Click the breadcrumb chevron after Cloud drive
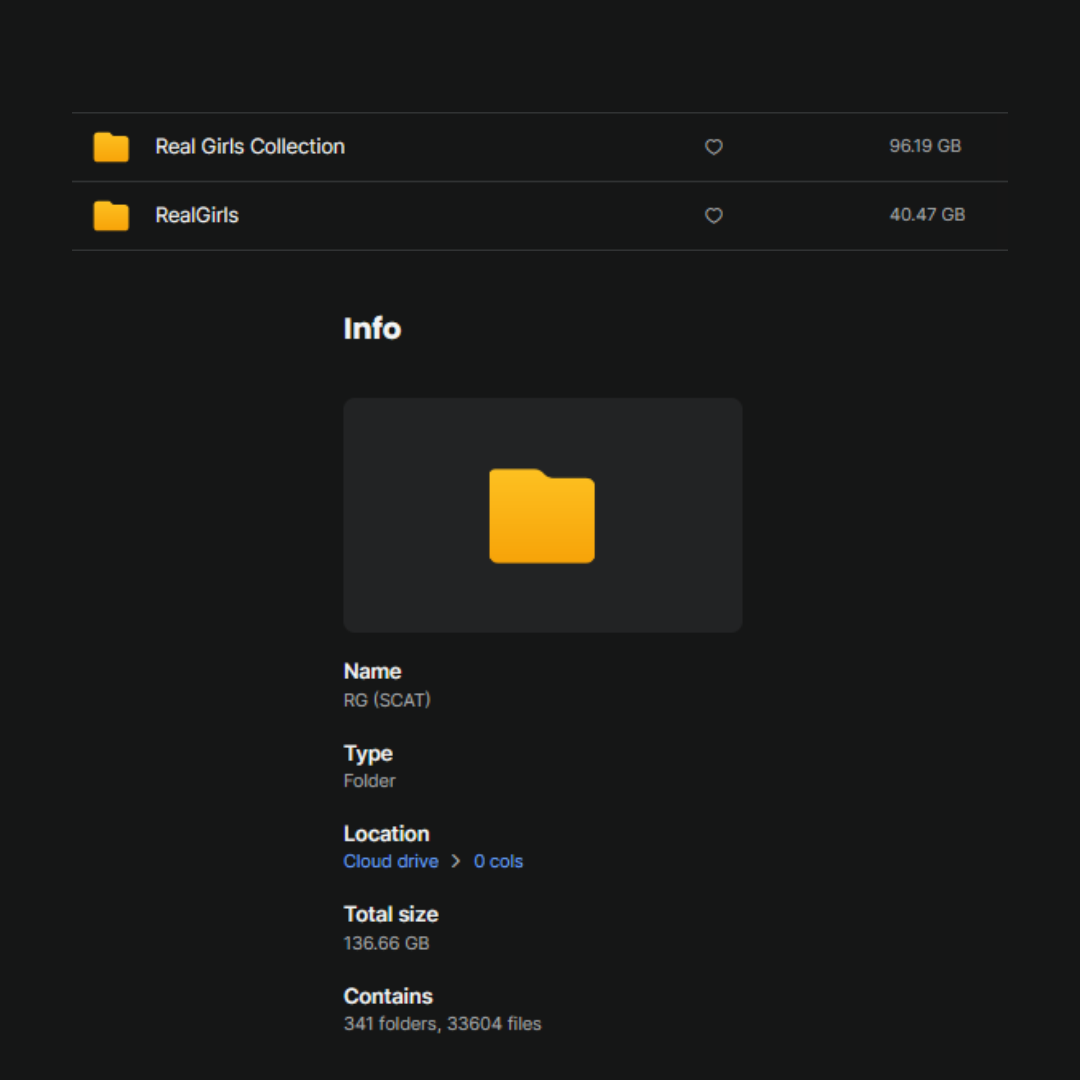The height and width of the screenshot is (1080, 1080). click(456, 862)
